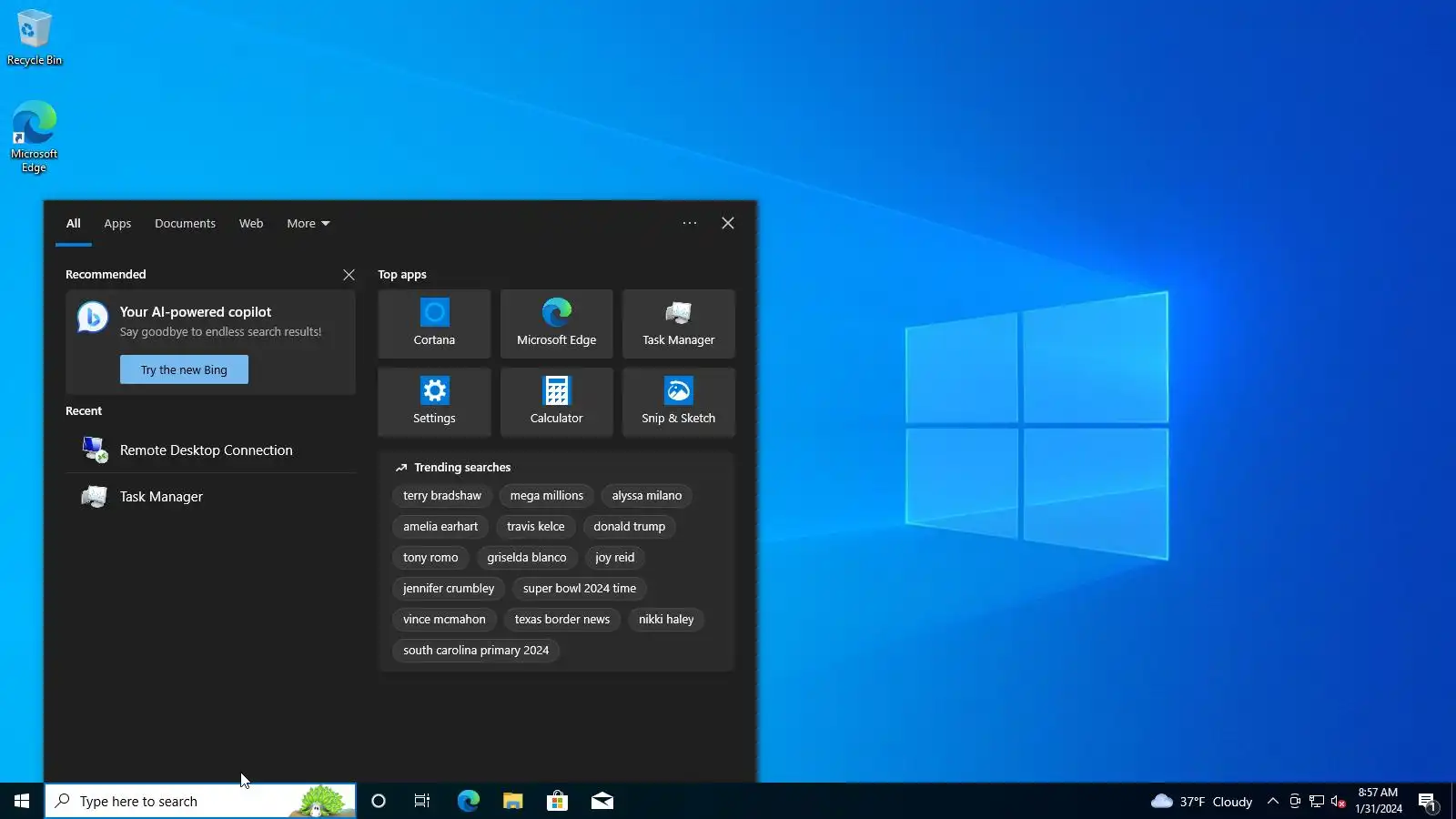
Task: Launch the Calculator app tile
Action: coord(556,402)
